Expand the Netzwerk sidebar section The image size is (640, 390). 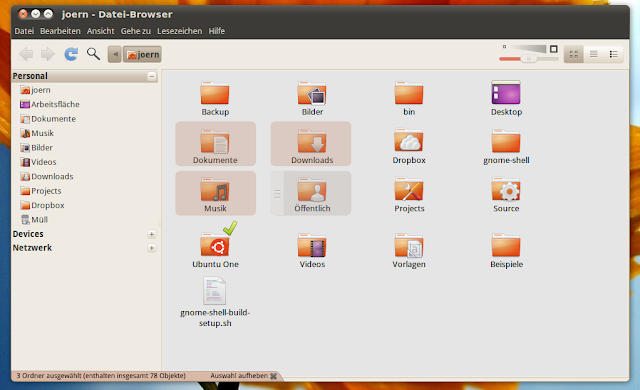[x=151, y=248]
